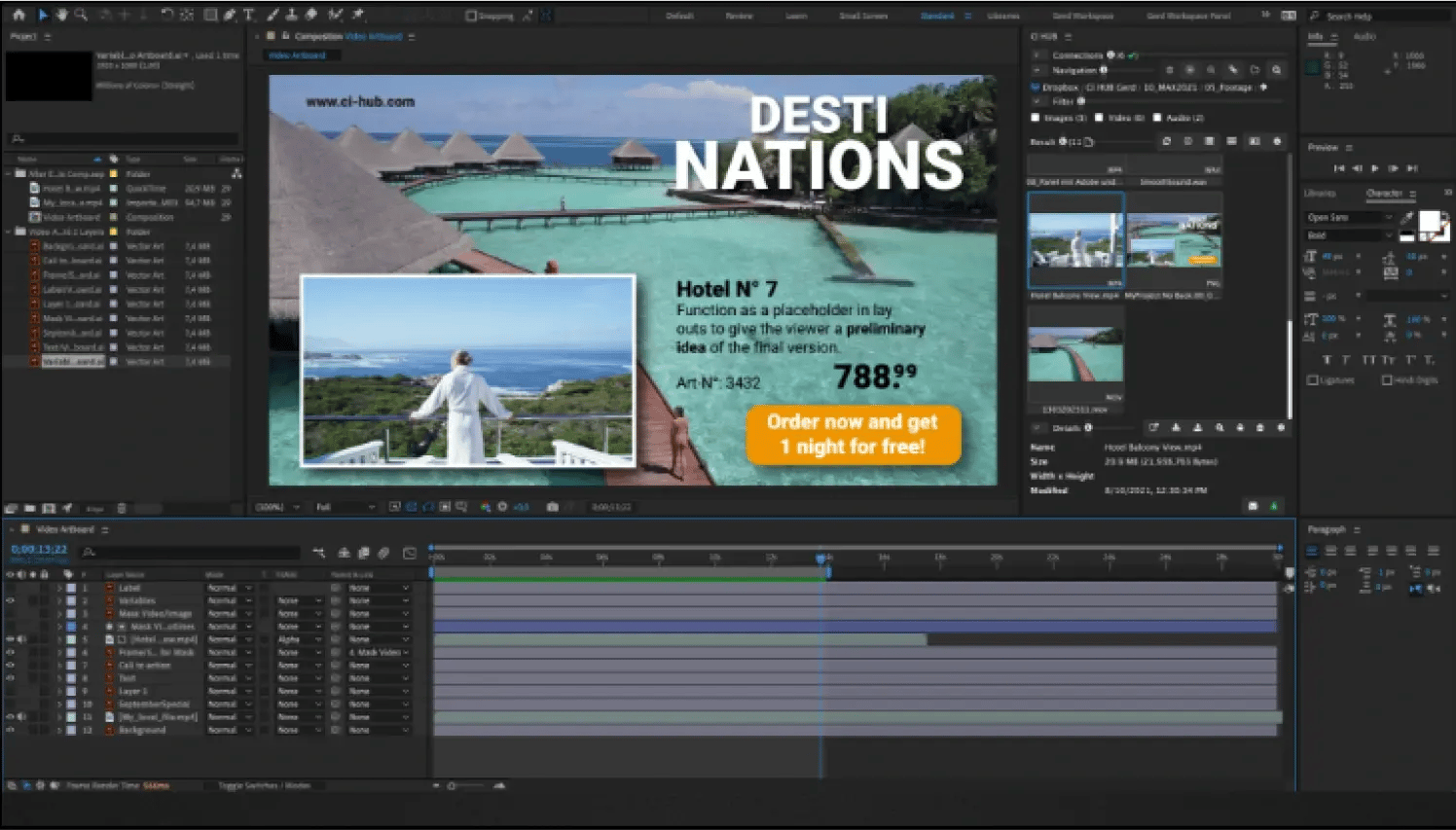Open the Audio panel tab
This screenshot has height=830, width=1456.
tap(1365, 36)
